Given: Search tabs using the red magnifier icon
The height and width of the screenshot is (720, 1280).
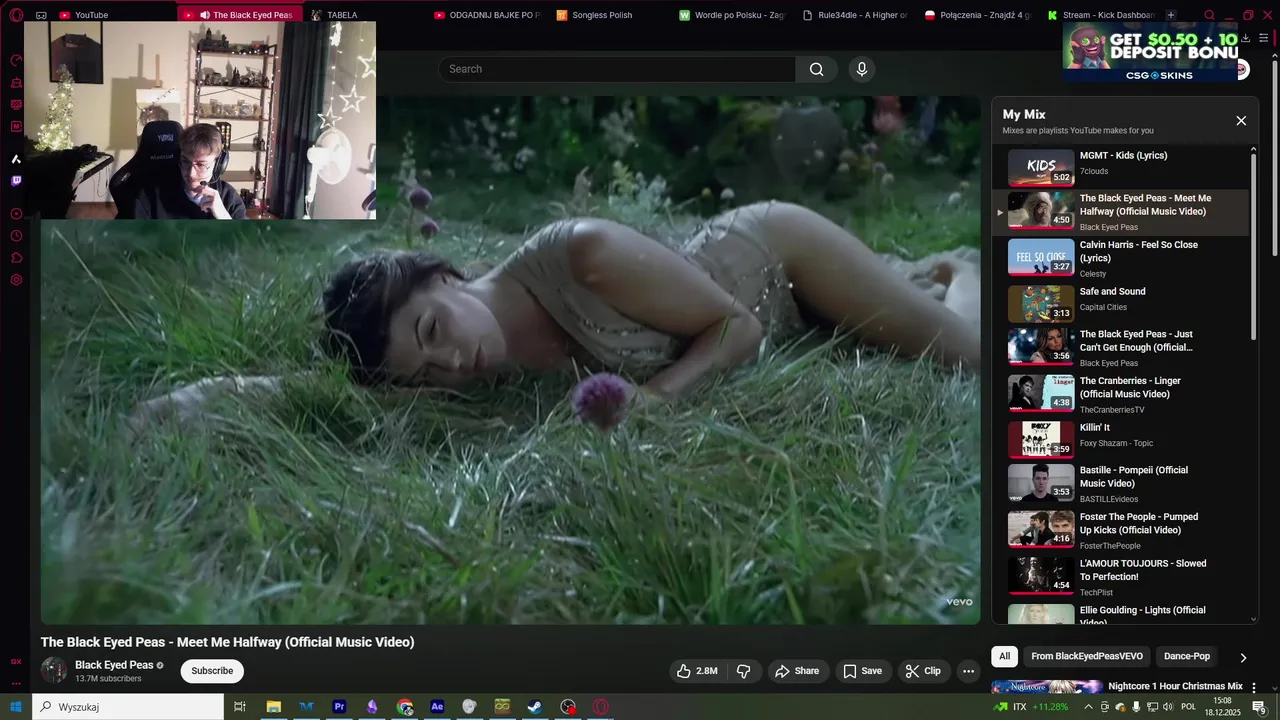Looking at the screenshot, I should pyautogui.click(x=1209, y=15).
